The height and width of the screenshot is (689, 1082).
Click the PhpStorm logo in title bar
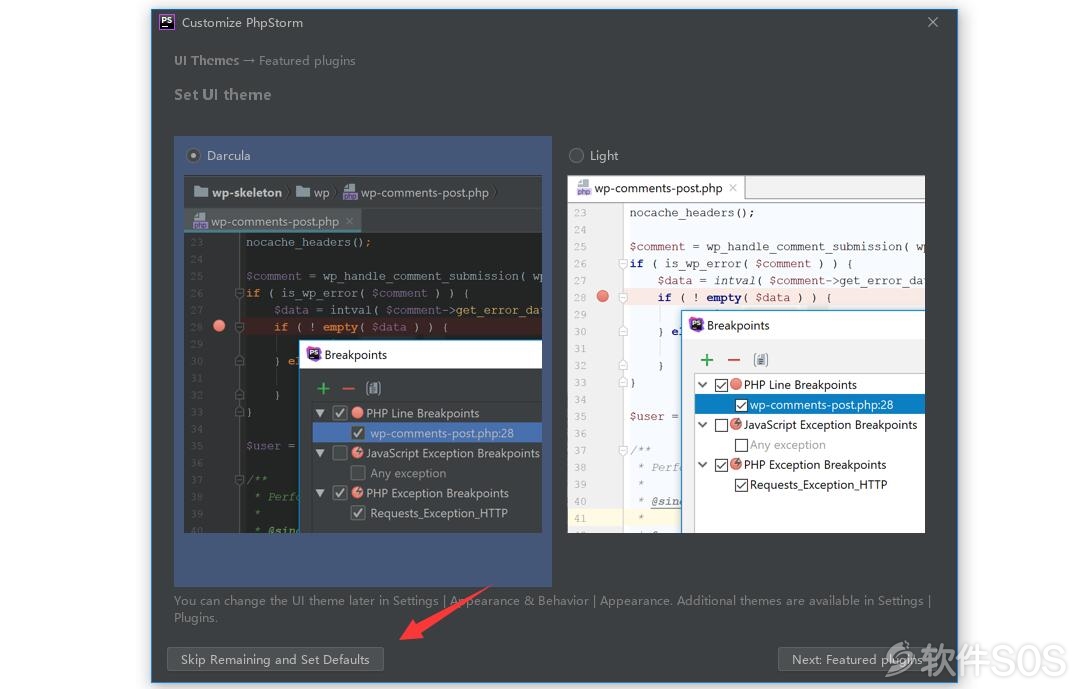pos(167,22)
